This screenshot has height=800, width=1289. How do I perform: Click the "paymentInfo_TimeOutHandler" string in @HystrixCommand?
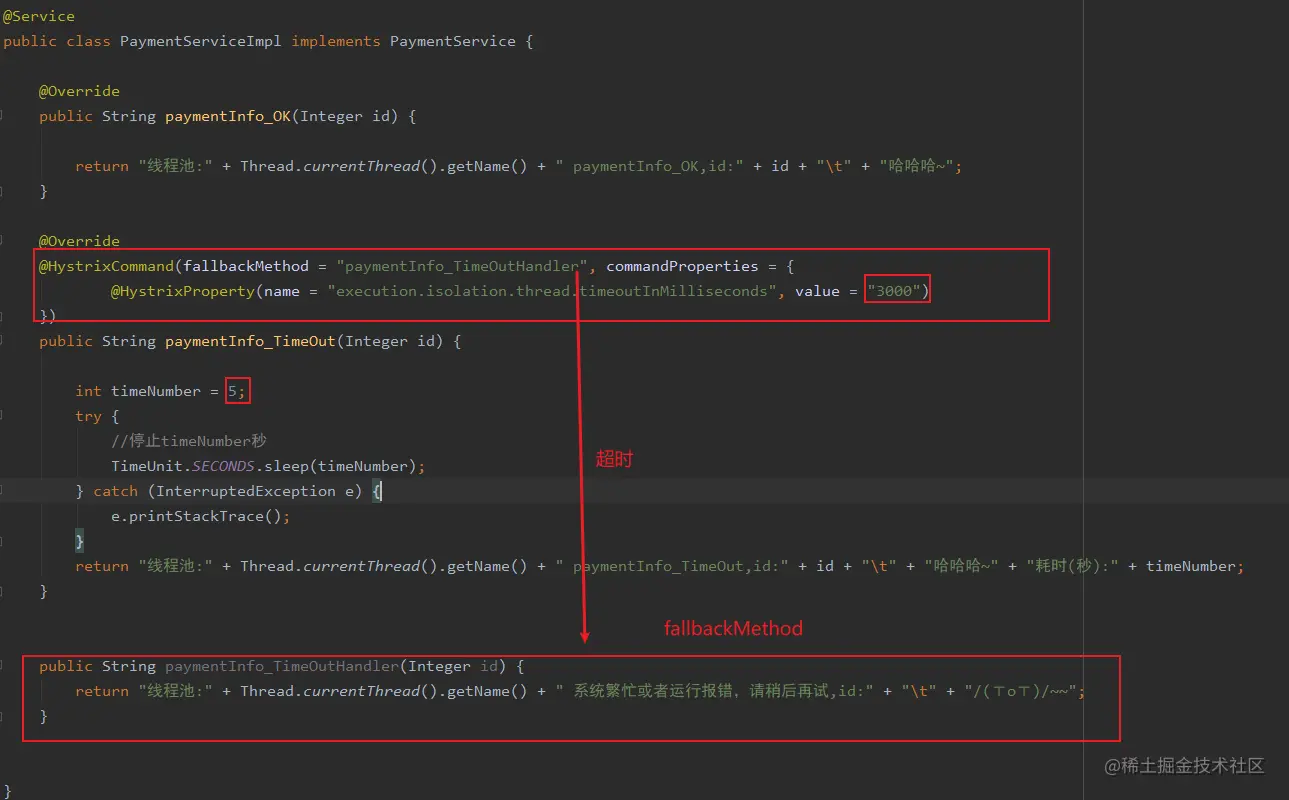pyautogui.click(x=463, y=266)
